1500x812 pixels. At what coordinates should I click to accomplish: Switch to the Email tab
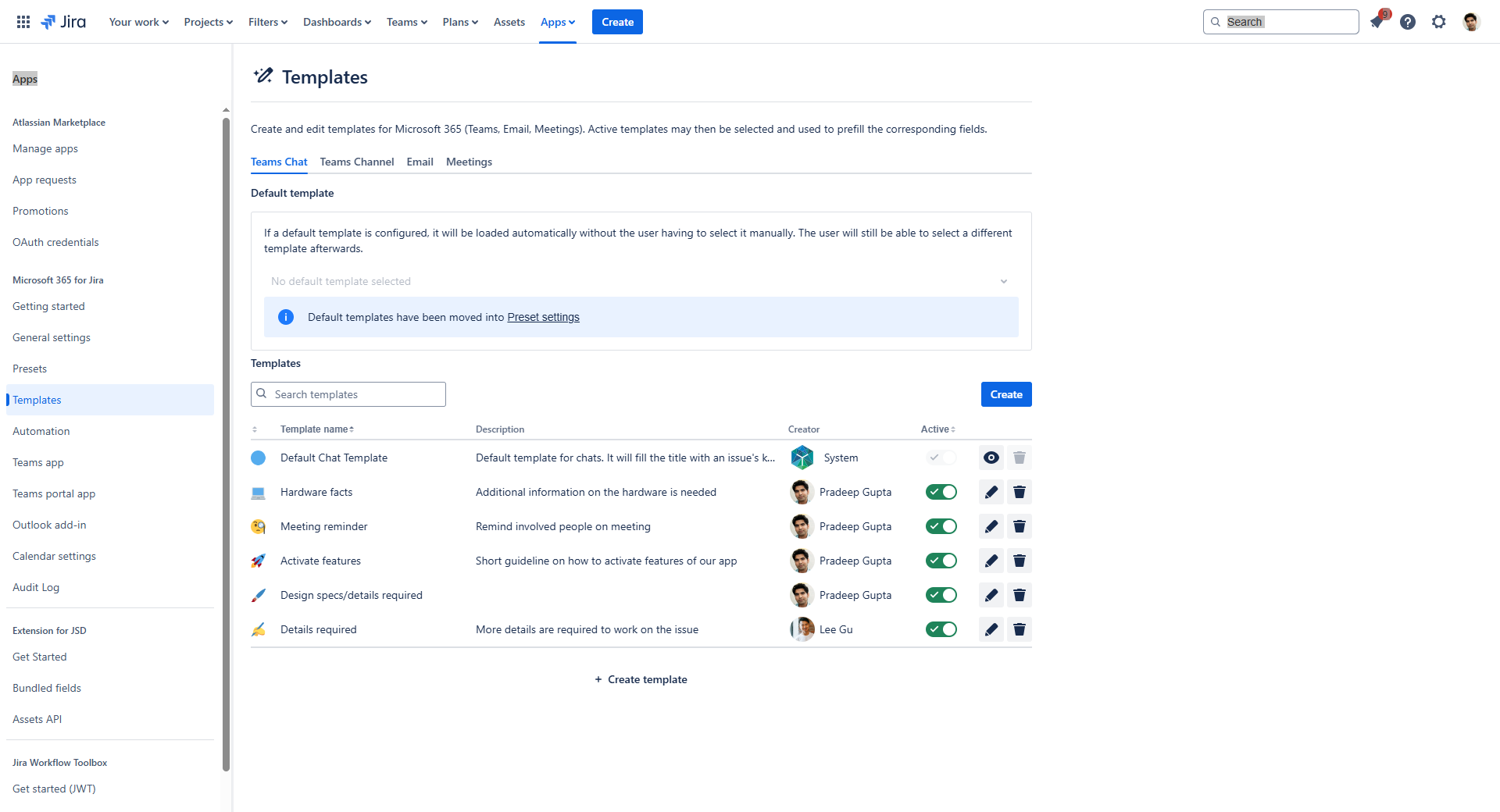[420, 162]
